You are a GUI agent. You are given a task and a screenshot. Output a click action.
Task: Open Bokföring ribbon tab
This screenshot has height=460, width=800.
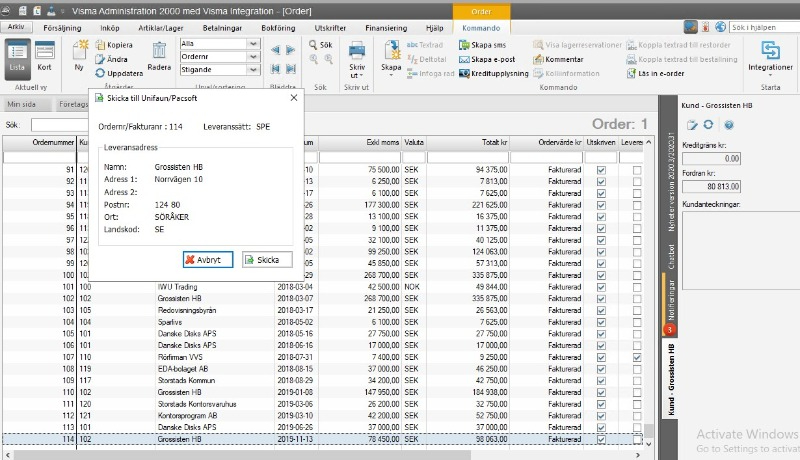pos(278,28)
